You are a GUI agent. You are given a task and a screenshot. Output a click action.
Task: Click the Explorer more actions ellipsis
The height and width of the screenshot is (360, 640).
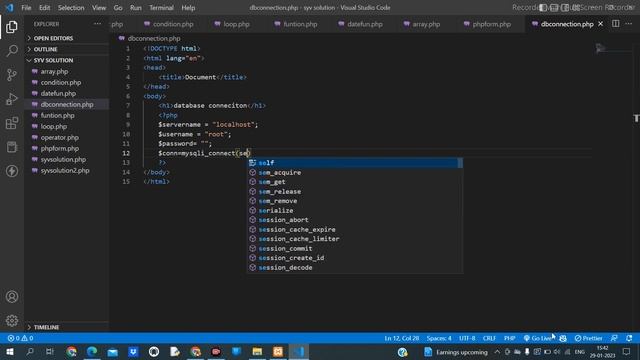pyautogui.click(x=97, y=24)
